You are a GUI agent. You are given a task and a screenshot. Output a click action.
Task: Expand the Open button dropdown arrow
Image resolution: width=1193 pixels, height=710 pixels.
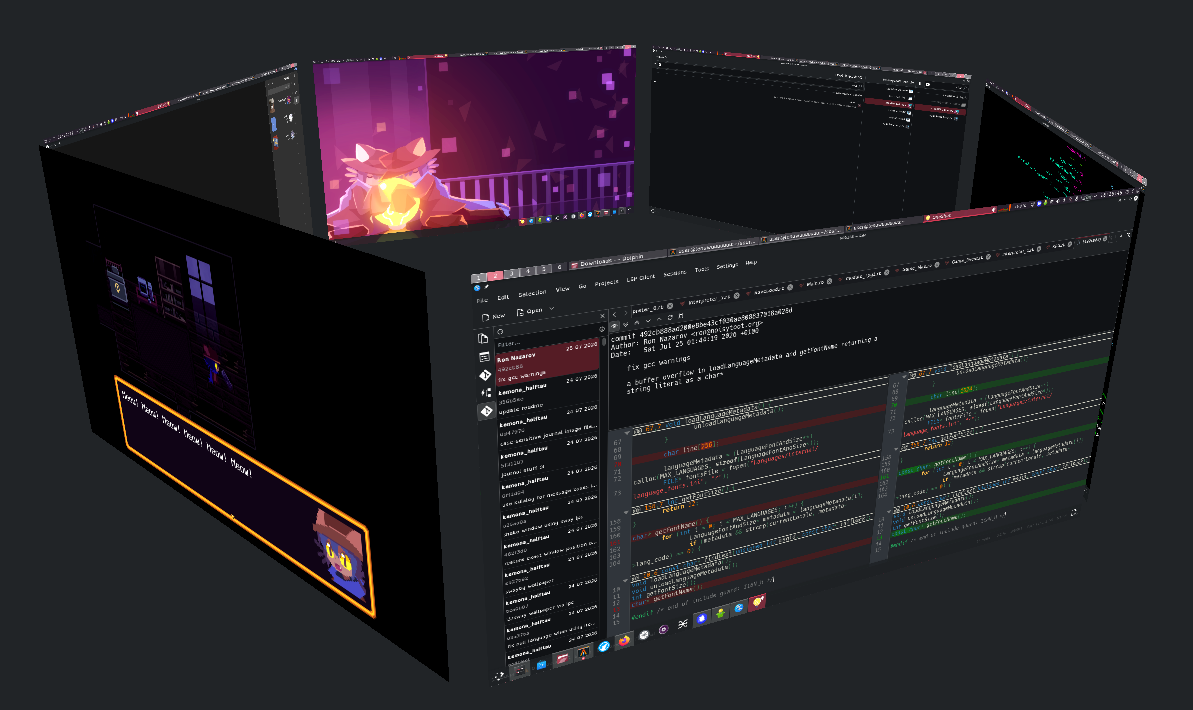tap(552, 308)
